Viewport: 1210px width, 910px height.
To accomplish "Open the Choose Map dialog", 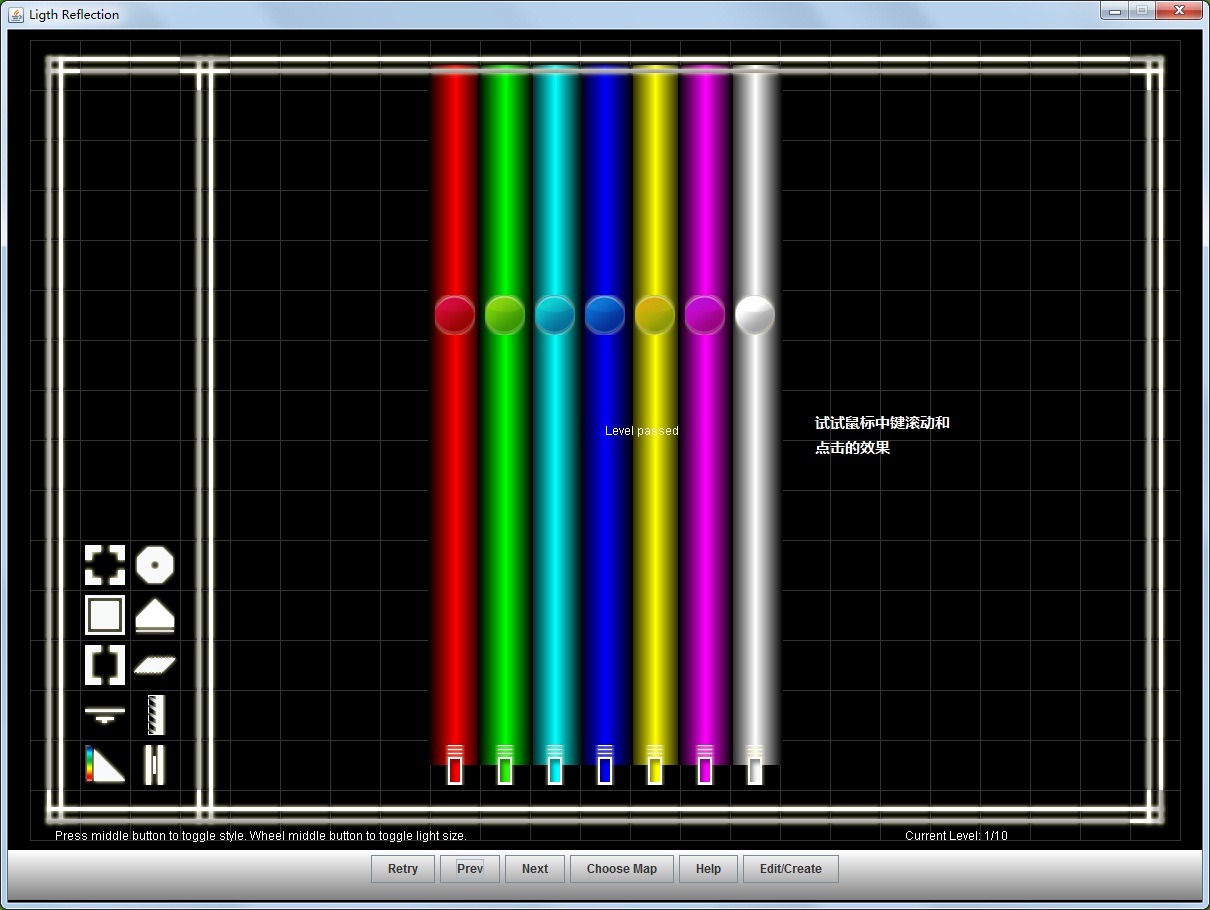I will tap(622, 869).
